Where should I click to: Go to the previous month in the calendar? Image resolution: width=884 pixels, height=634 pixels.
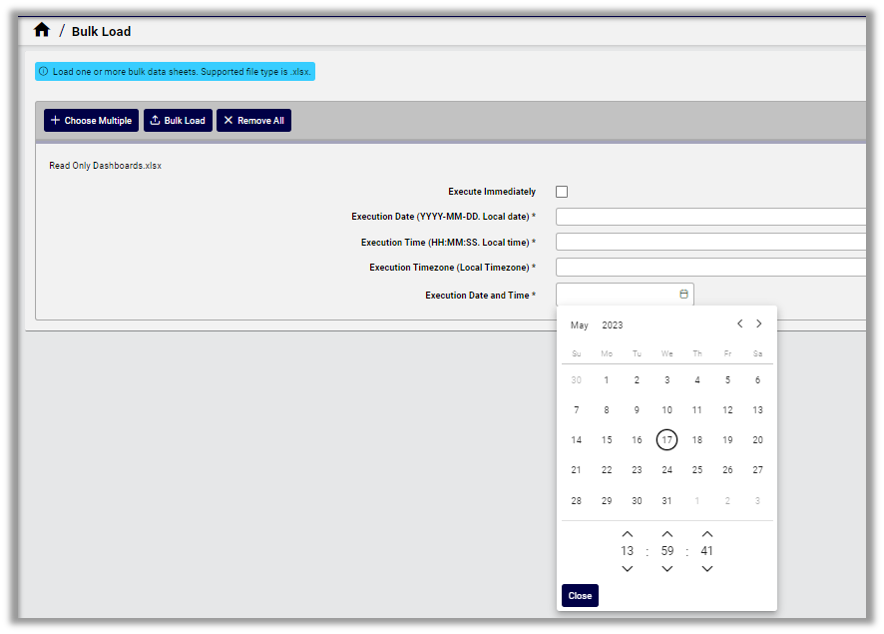[x=740, y=324]
